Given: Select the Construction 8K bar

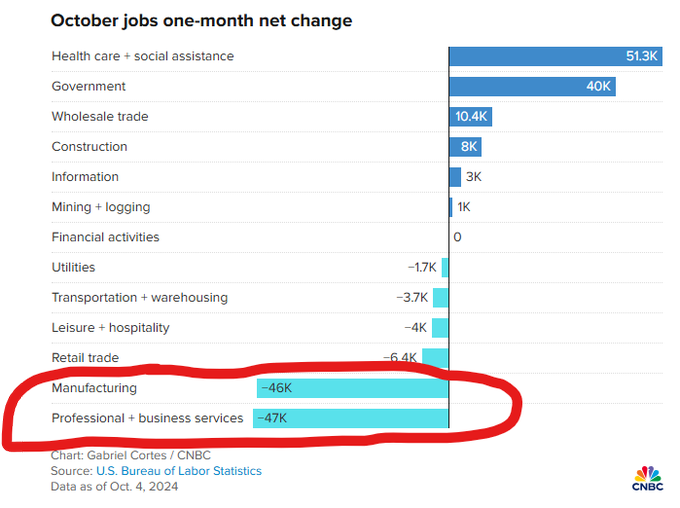Looking at the screenshot, I should tap(466, 147).
